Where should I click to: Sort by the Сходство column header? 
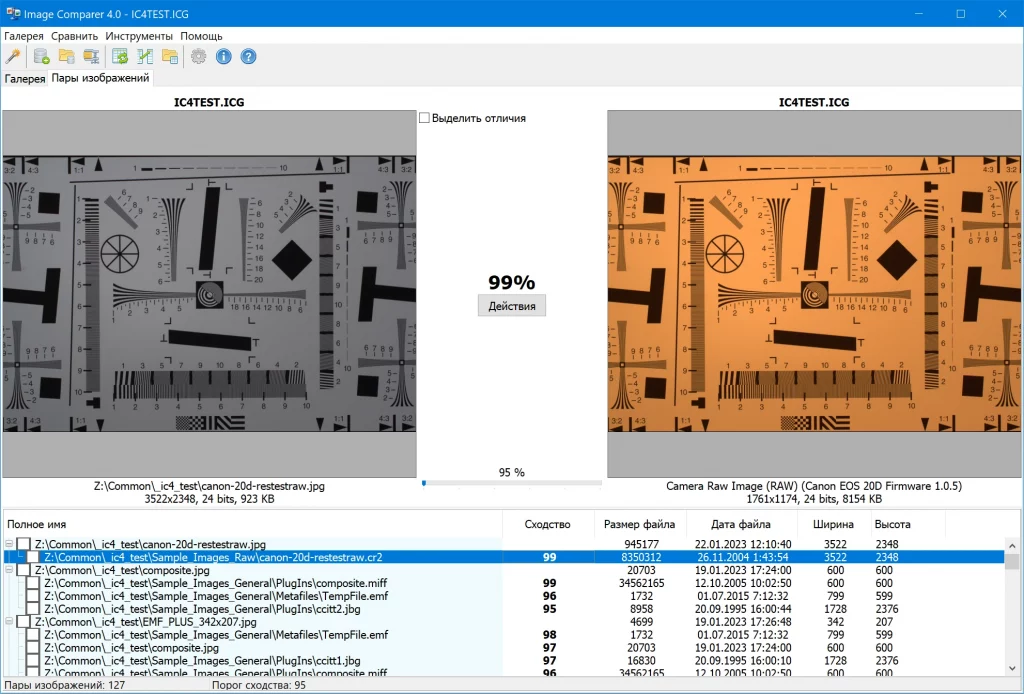[x=548, y=524]
